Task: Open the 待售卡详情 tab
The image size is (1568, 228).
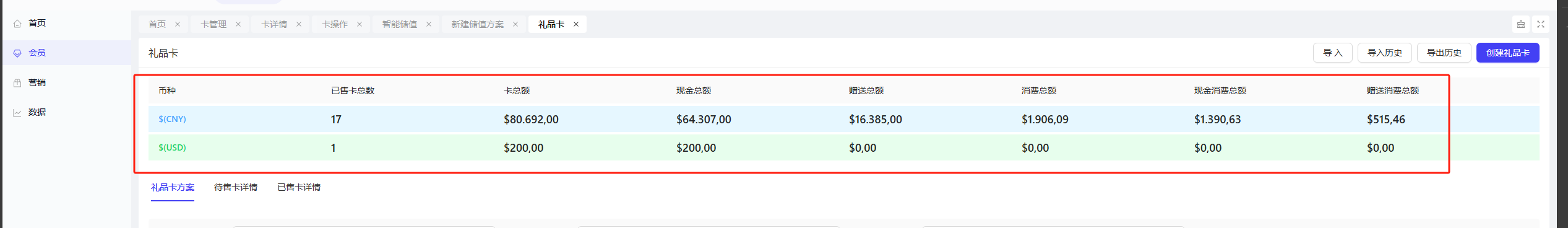Action: 236,187
